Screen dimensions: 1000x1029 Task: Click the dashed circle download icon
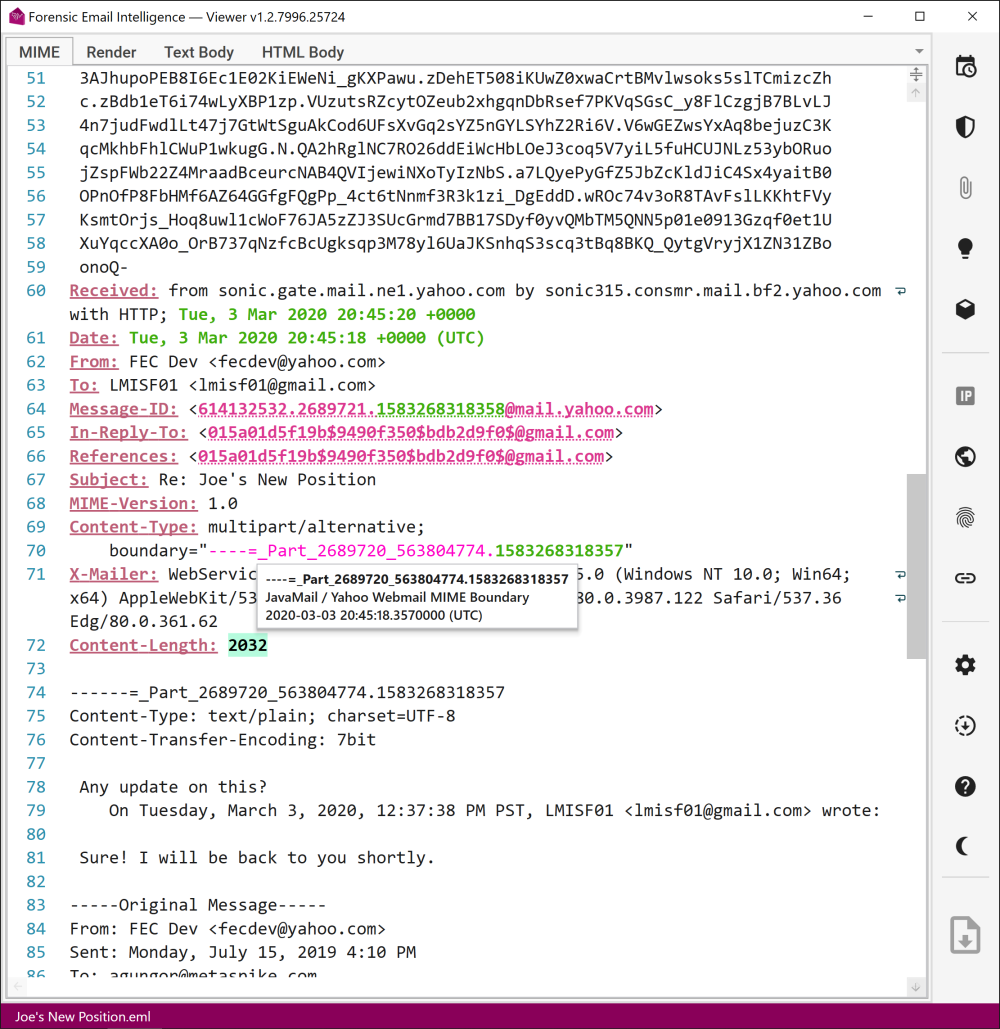tap(965, 726)
